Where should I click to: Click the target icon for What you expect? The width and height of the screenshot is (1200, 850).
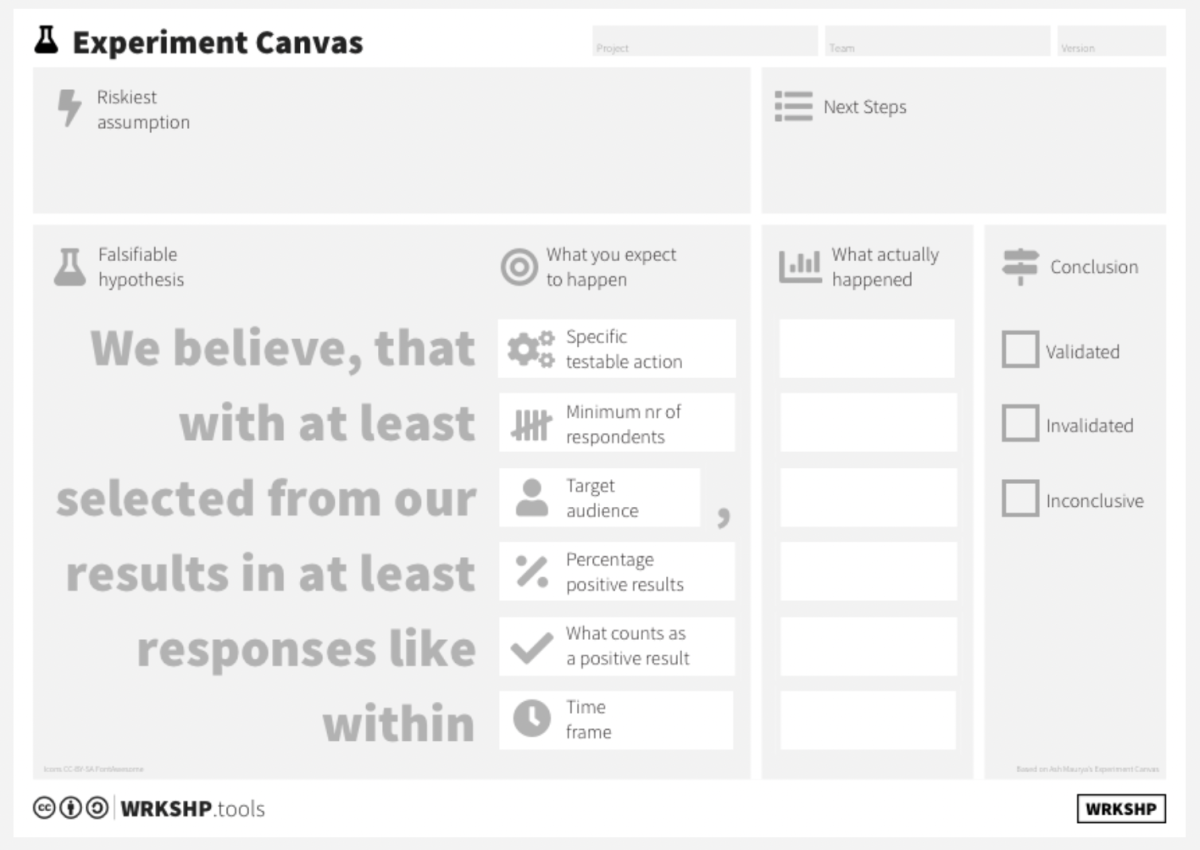(519, 267)
